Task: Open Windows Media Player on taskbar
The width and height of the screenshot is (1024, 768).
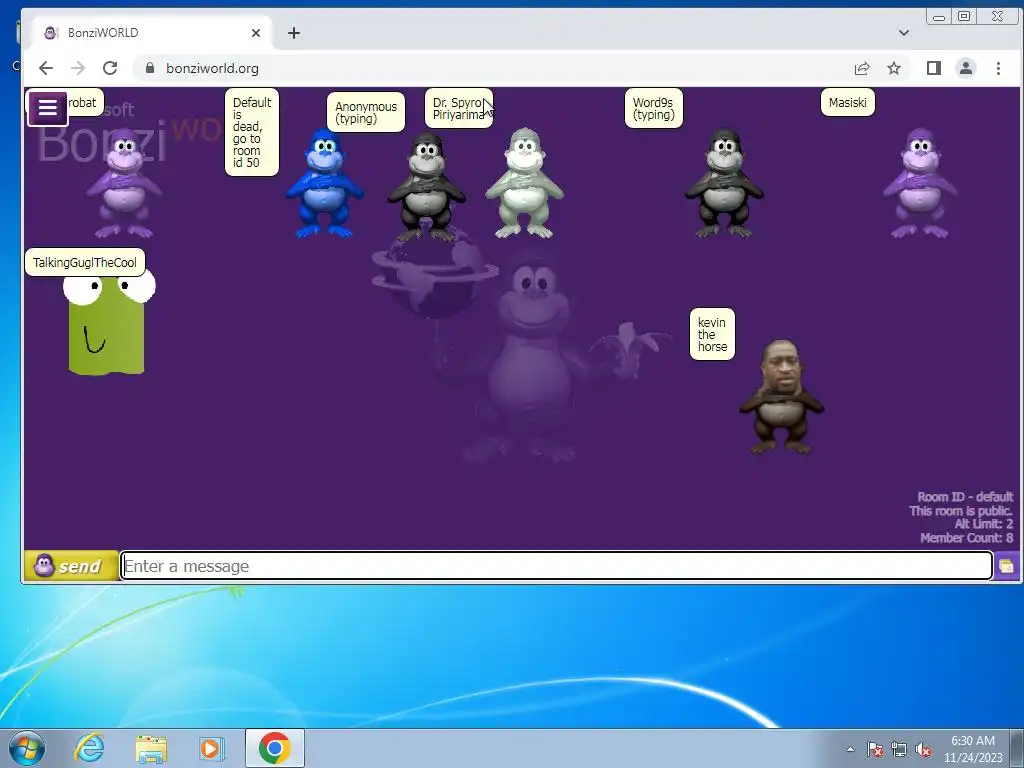Action: pos(211,748)
